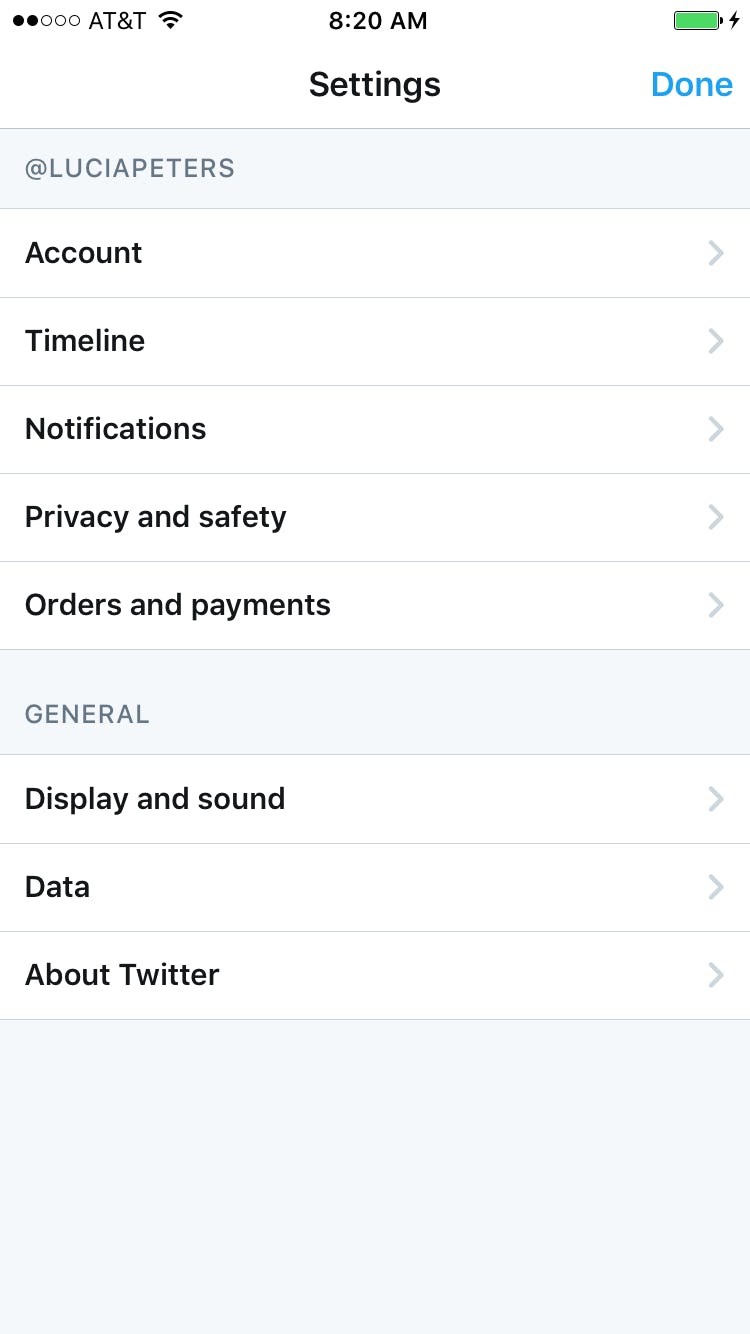The image size is (750, 1334).
Task: Tap the GENERAL section header
Action: 87,714
